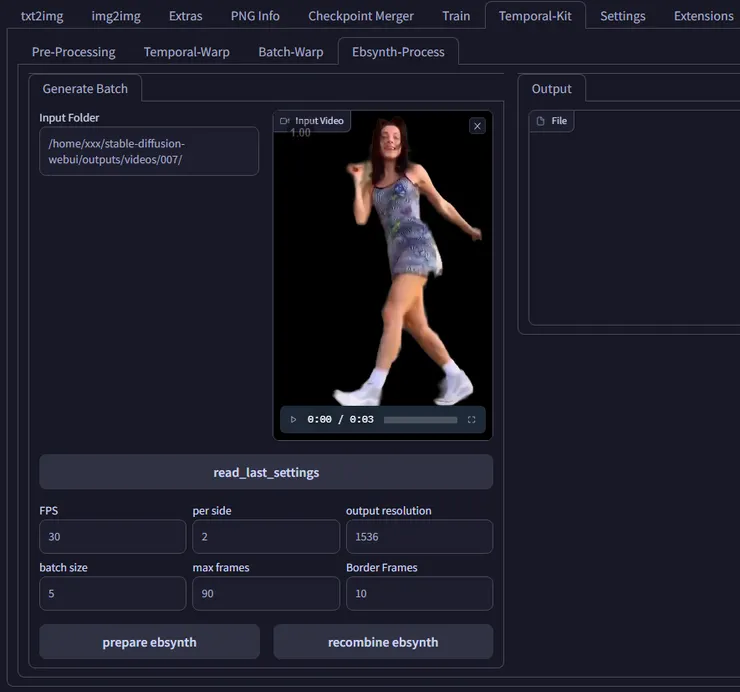The width and height of the screenshot is (740, 692).
Task: Seek on the video progress bar
Action: pyautogui.click(x=420, y=420)
